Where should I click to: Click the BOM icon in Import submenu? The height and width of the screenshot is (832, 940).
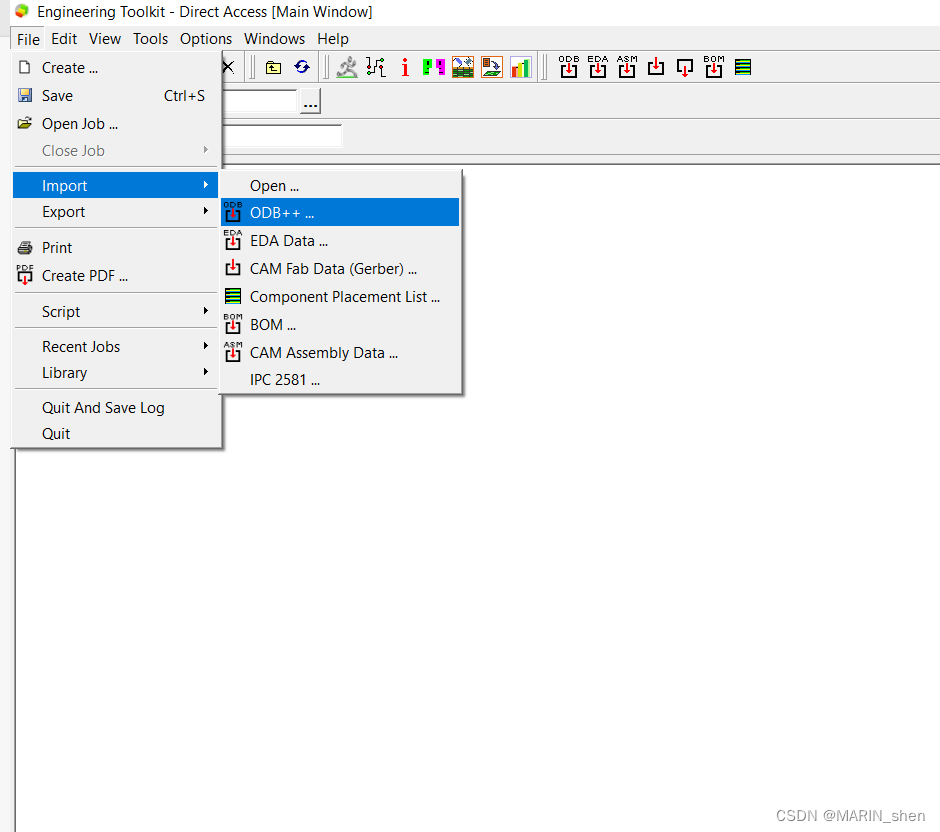pyautogui.click(x=233, y=324)
